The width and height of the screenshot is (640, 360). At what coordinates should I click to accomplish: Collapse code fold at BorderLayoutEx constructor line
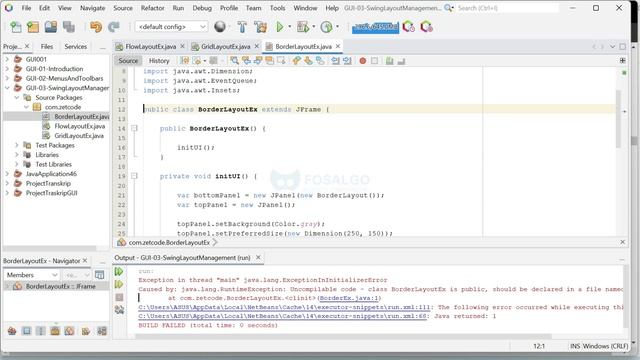click(134, 129)
